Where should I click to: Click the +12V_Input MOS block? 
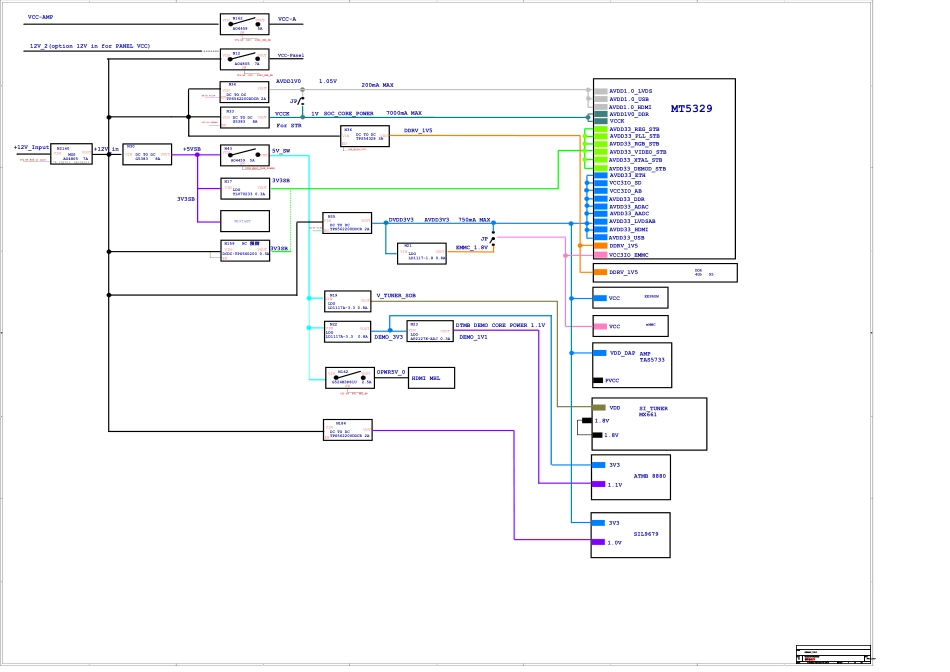[70, 154]
